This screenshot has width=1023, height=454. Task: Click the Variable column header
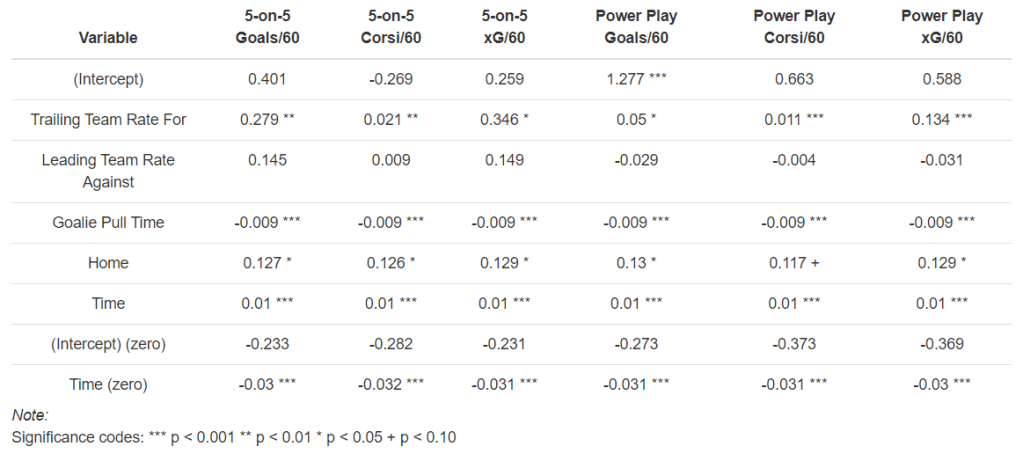(x=110, y=37)
